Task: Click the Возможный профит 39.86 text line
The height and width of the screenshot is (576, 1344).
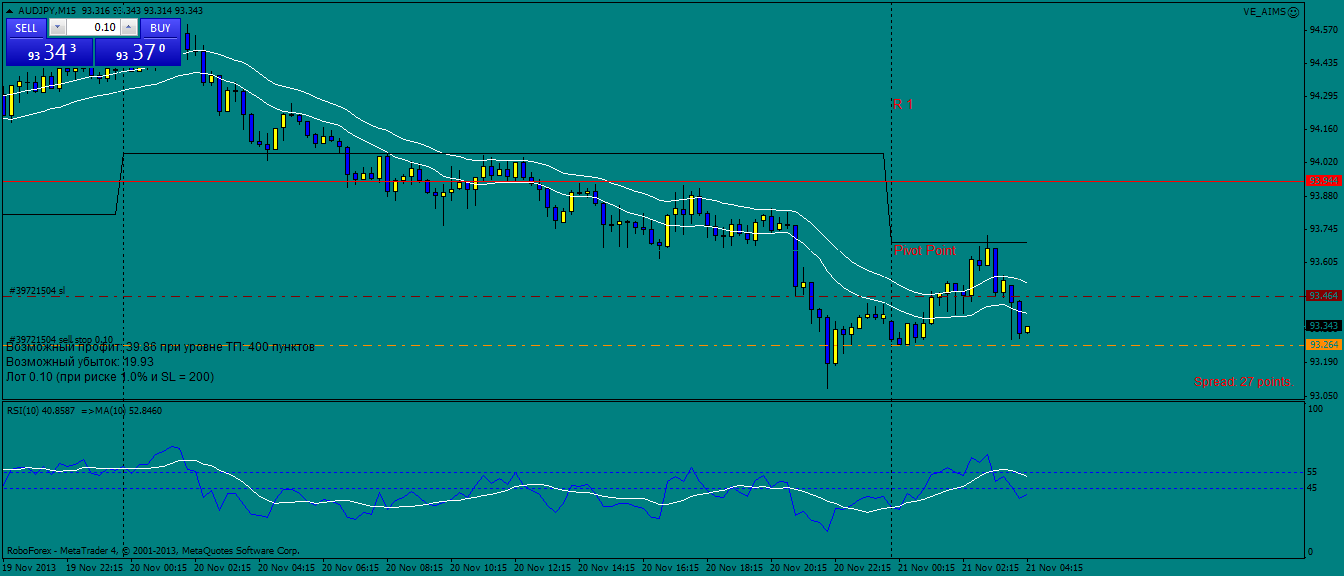Action: pyautogui.click(x=160, y=346)
